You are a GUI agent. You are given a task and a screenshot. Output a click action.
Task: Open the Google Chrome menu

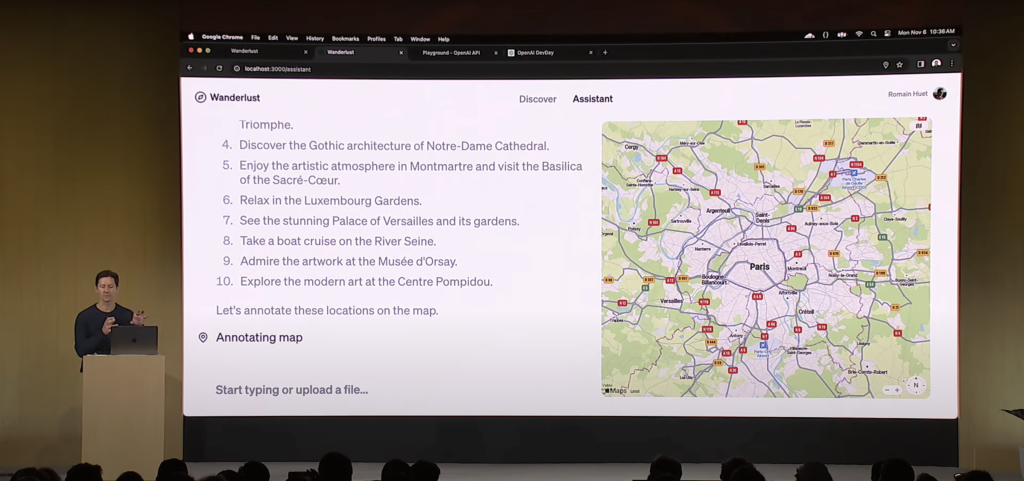pyautogui.click(x=222, y=38)
